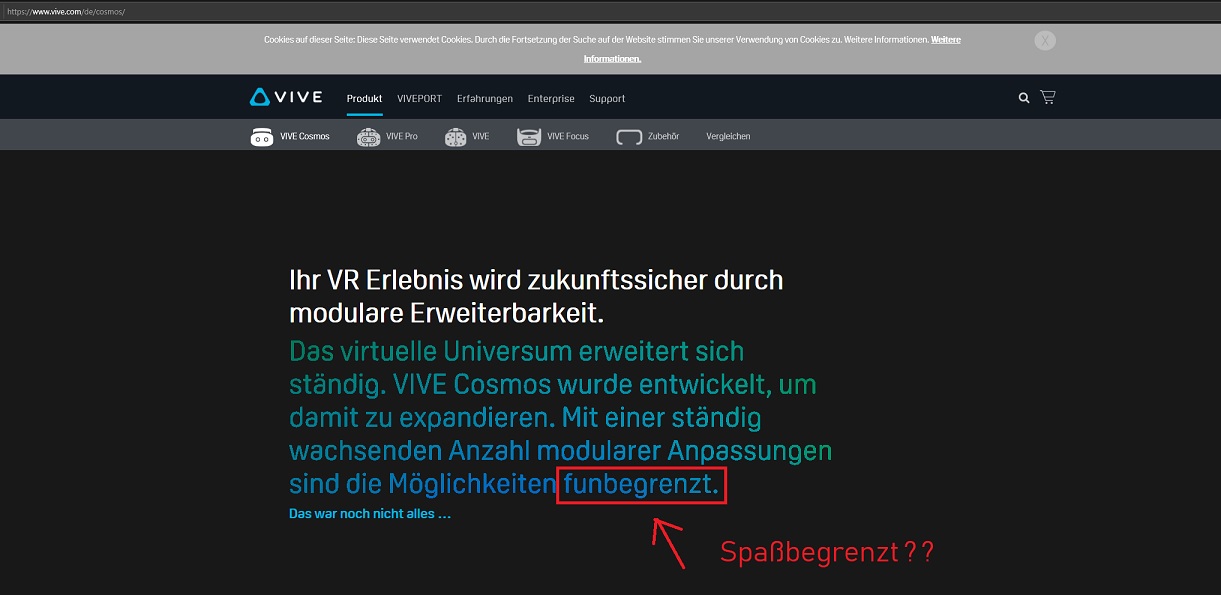The image size is (1221, 595).
Task: Click the paragraph 'Das virtuelle Universum erweitert sich'
Action: click(560, 418)
